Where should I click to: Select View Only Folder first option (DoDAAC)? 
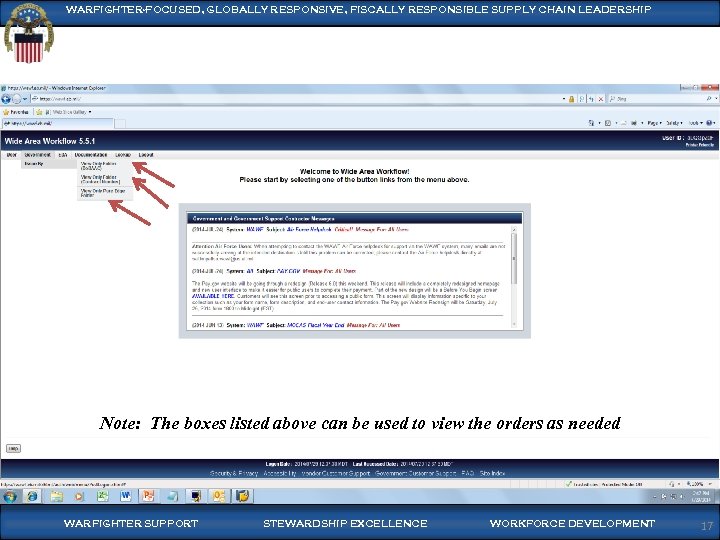coord(105,166)
